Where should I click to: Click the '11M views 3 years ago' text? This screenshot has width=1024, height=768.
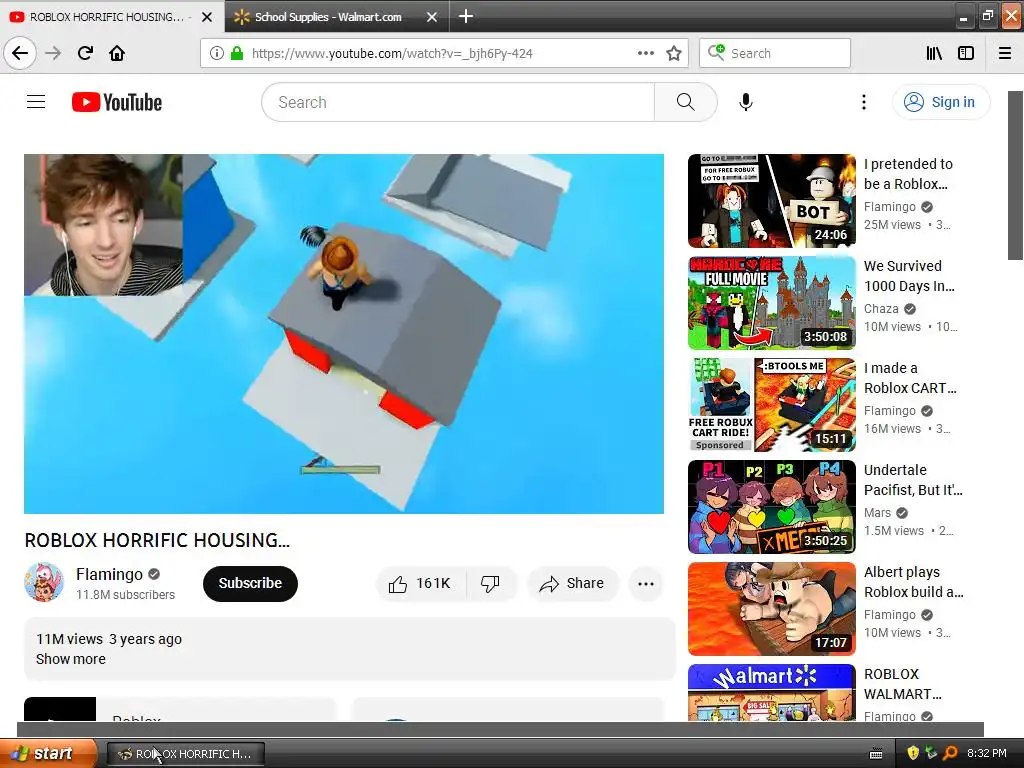pos(109,639)
